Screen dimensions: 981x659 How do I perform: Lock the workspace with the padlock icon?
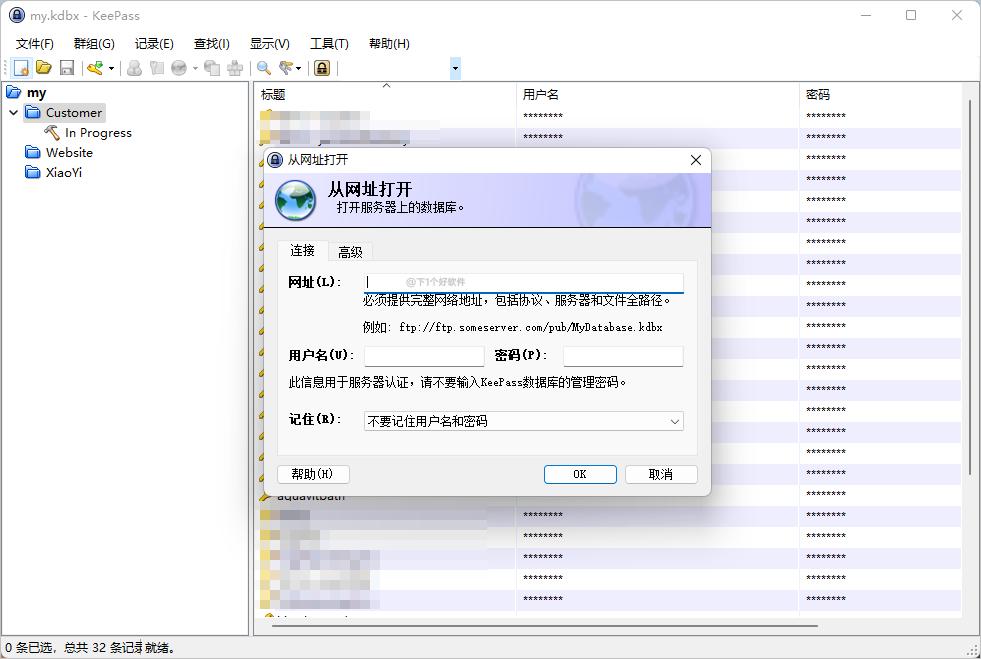(x=322, y=67)
